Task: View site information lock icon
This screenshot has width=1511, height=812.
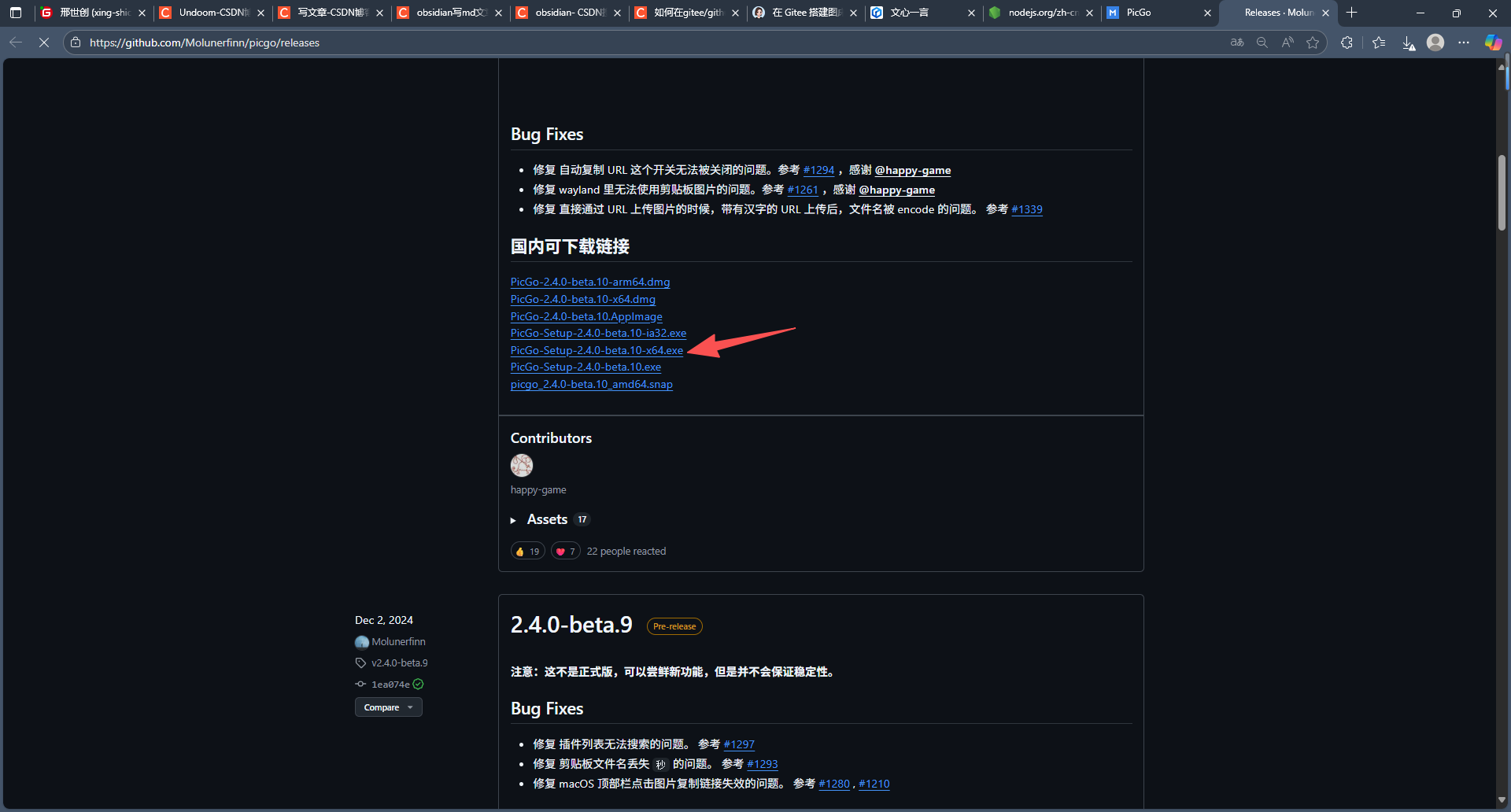Action: pyautogui.click(x=76, y=42)
